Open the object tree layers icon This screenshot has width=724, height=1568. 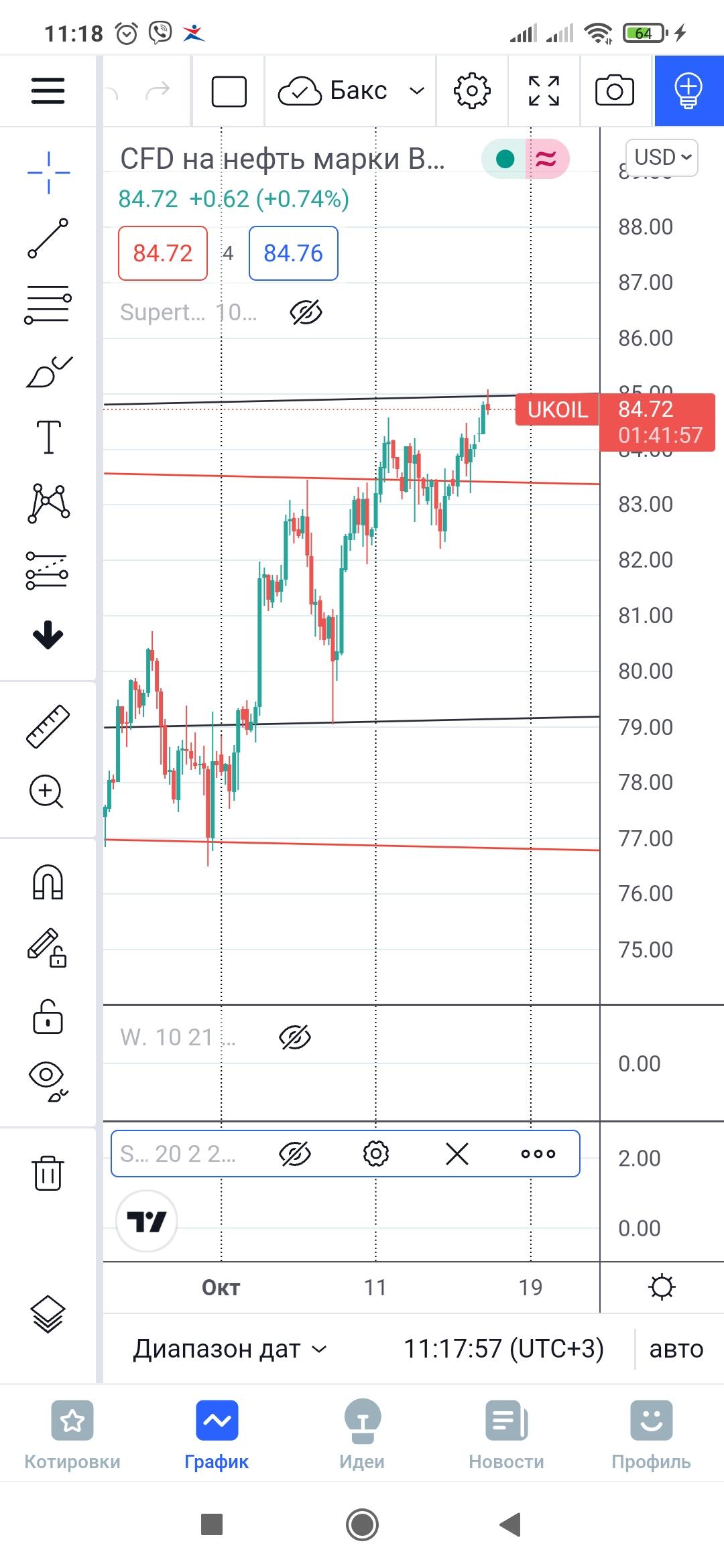[48, 1313]
